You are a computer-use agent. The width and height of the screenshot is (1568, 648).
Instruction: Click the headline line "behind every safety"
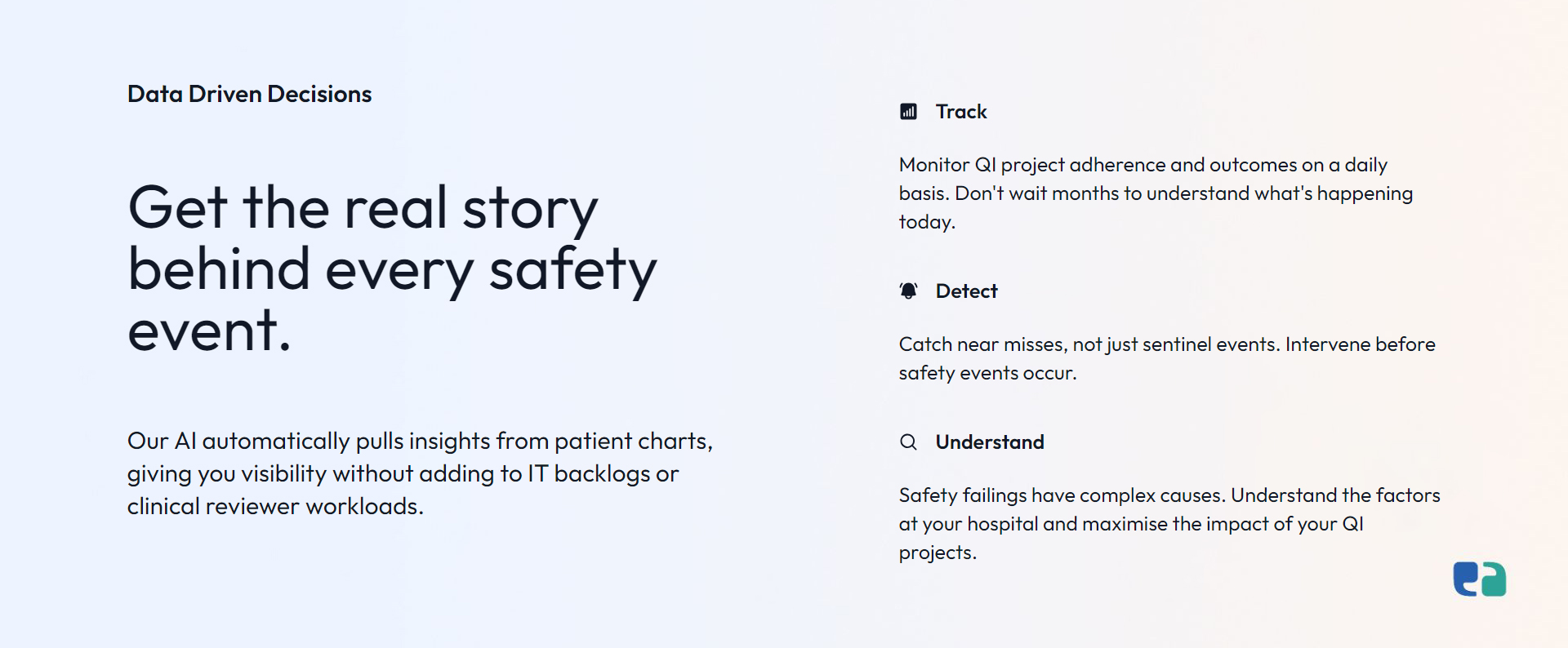coord(392,270)
